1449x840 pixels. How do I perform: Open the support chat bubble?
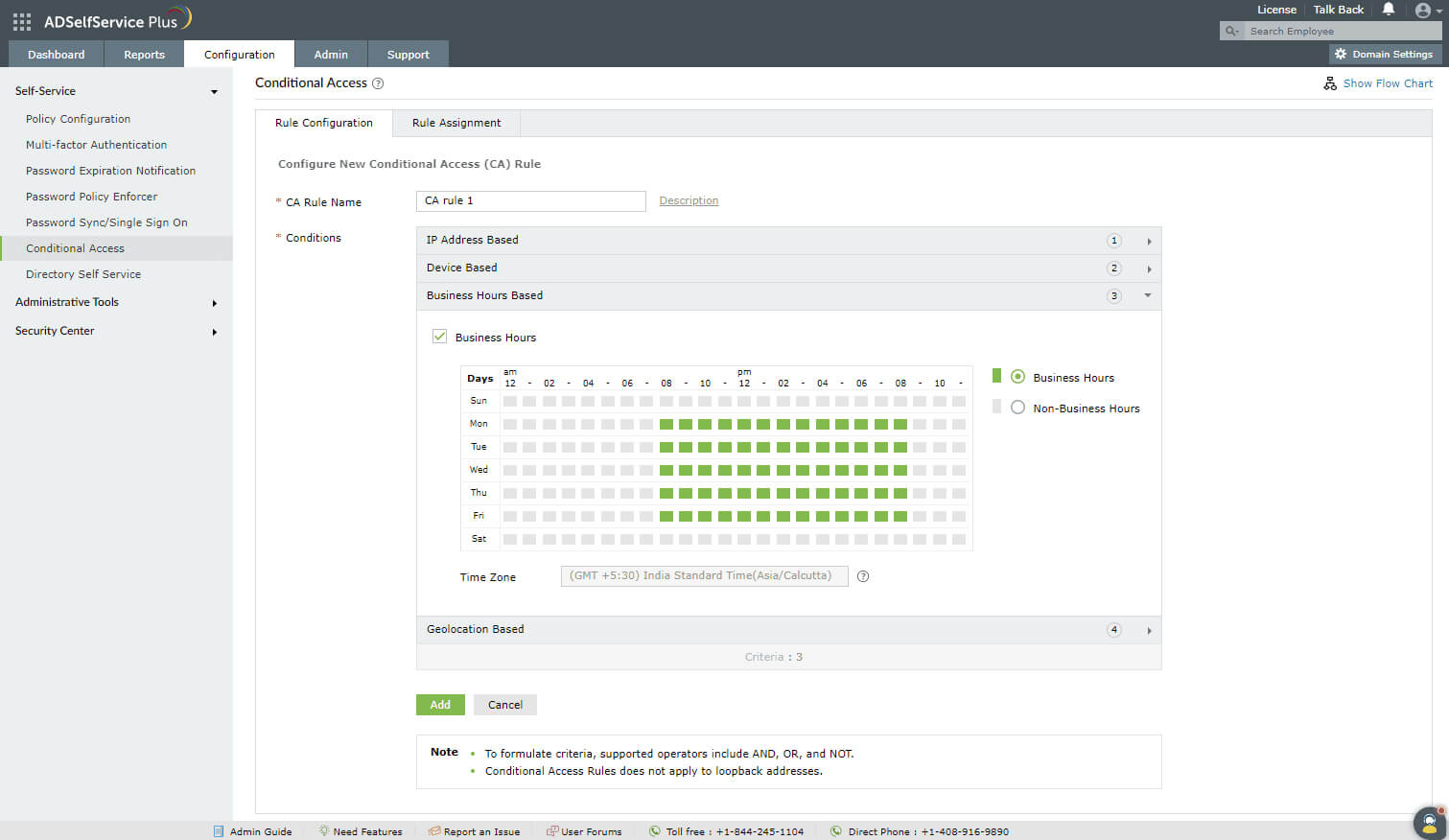pyautogui.click(x=1428, y=822)
